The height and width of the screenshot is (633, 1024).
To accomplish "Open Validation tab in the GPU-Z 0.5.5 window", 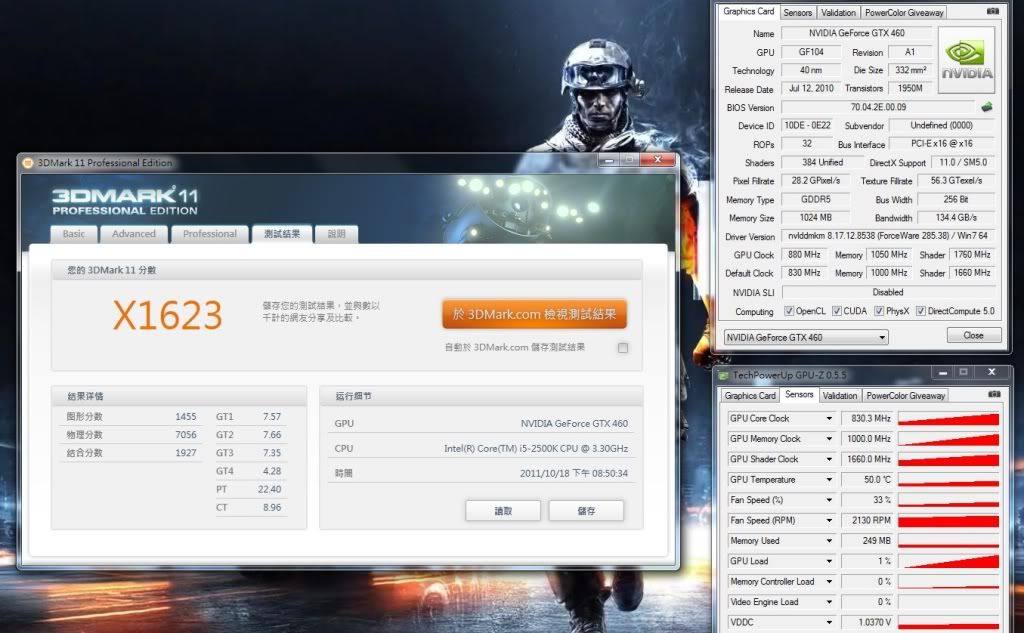I will coord(840,395).
